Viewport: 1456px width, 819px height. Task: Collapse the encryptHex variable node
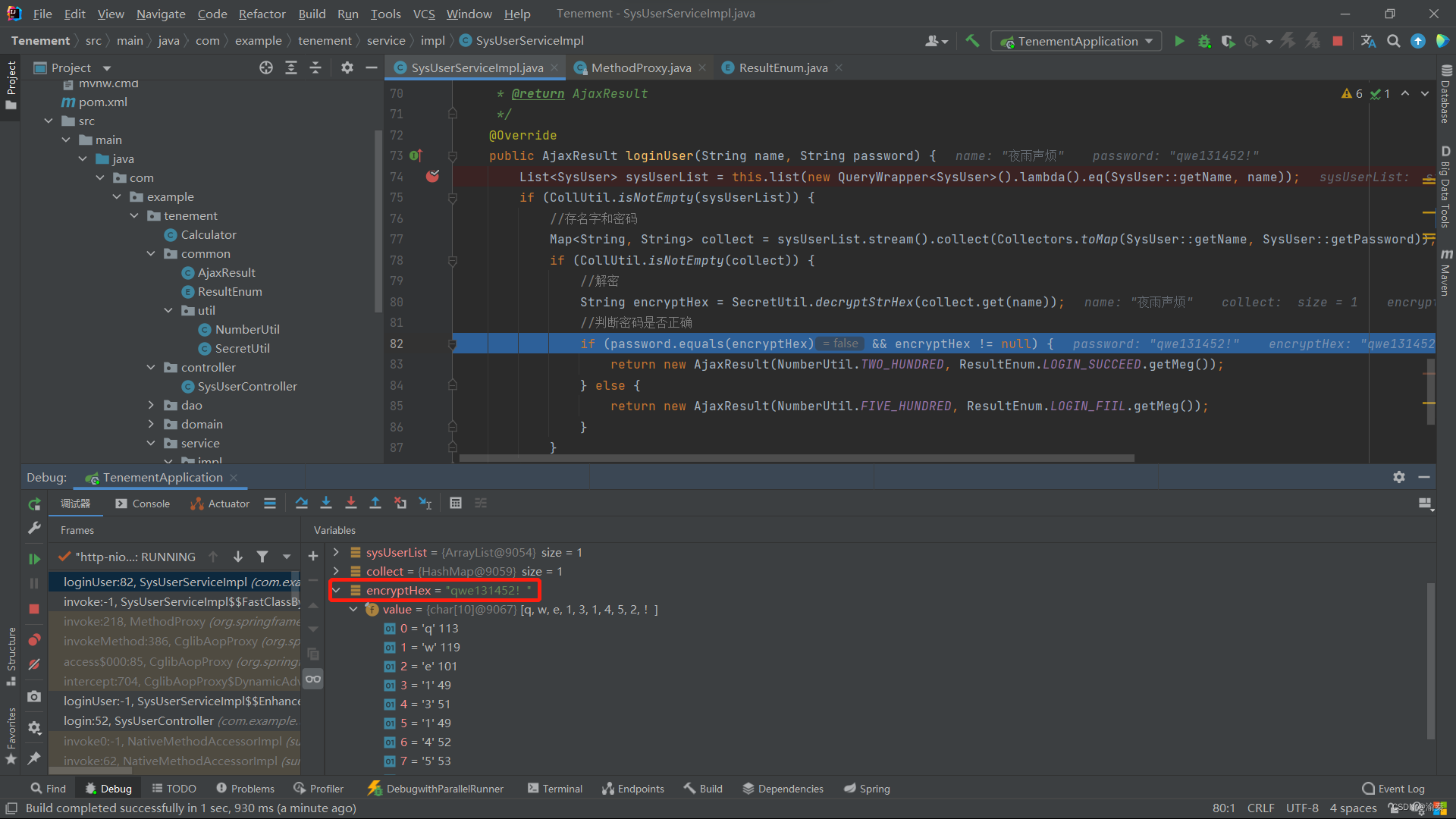point(336,590)
